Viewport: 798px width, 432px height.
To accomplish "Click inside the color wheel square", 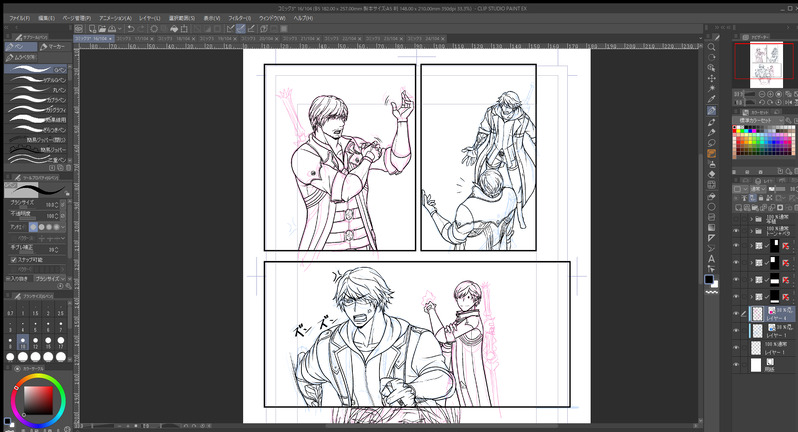I will (x=39, y=400).
